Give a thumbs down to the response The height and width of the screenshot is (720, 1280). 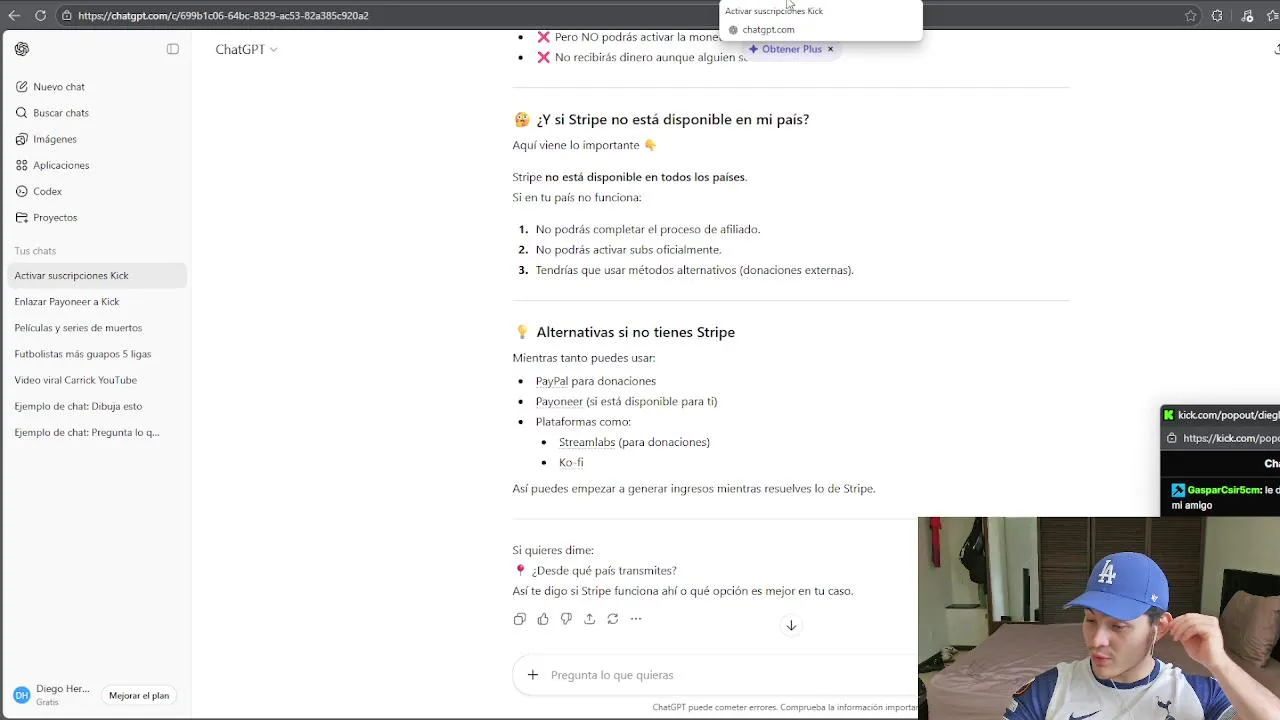pos(566,619)
